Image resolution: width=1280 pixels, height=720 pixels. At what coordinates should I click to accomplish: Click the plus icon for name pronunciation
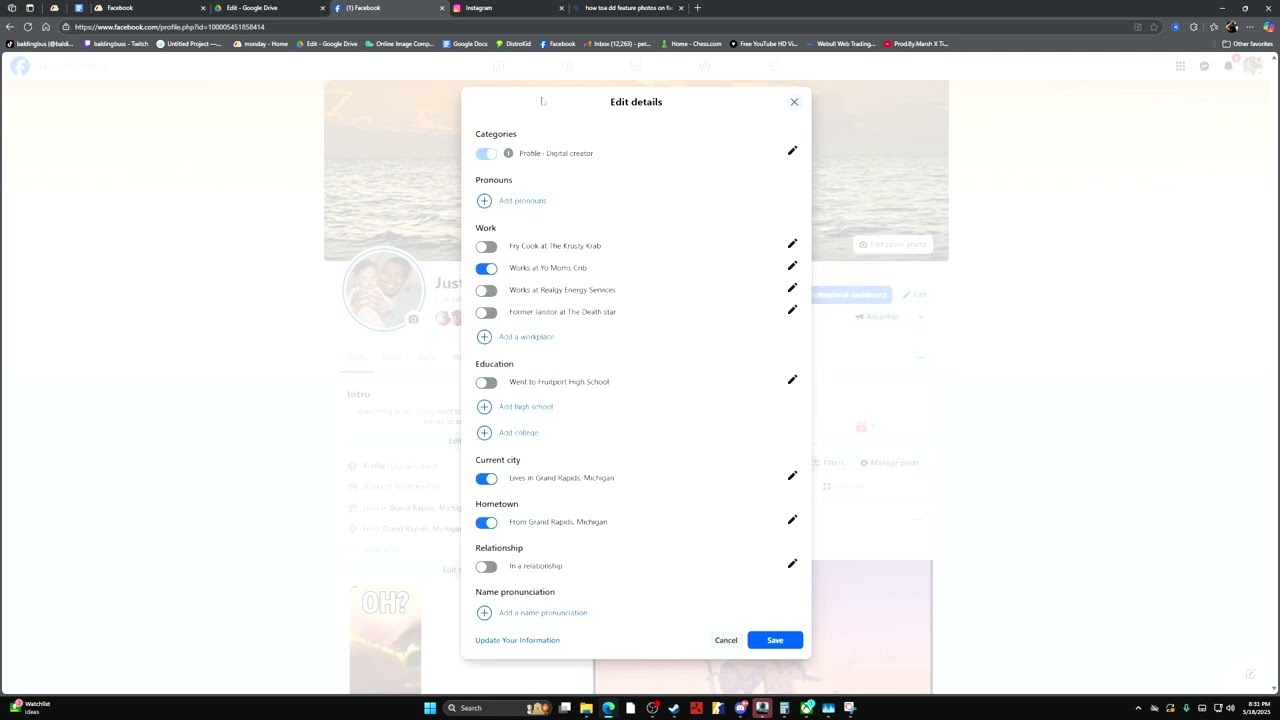click(484, 613)
